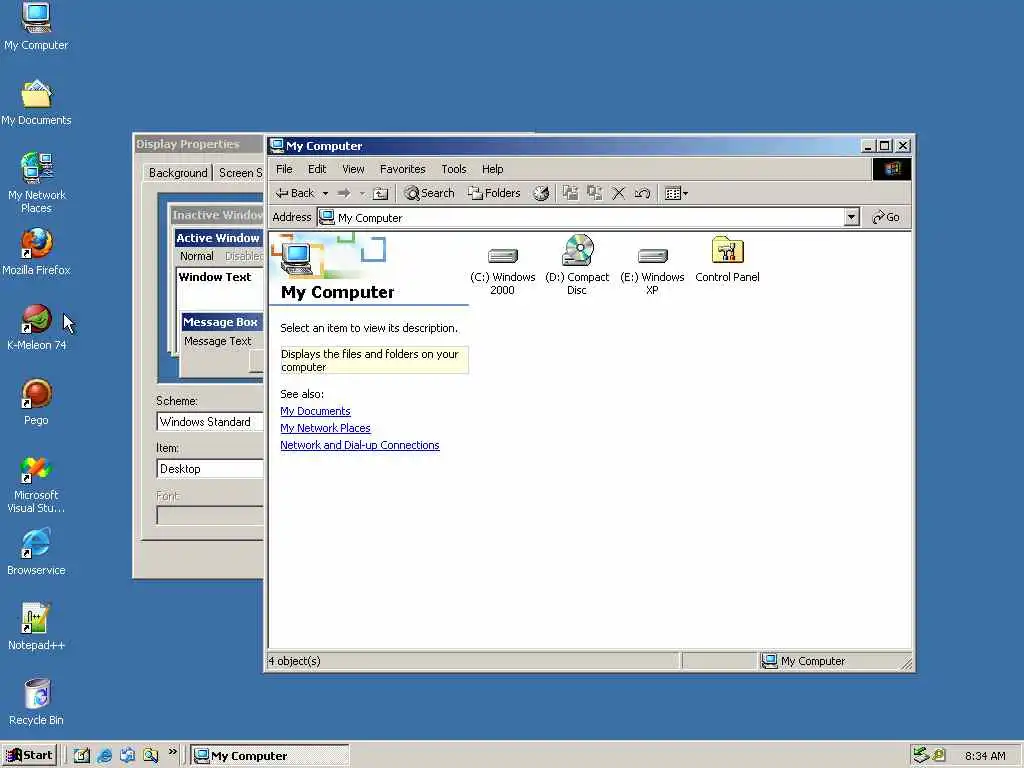Follow Network and Dial-up Connections link
Viewport: 1024px width, 768px height.
pyautogui.click(x=360, y=445)
